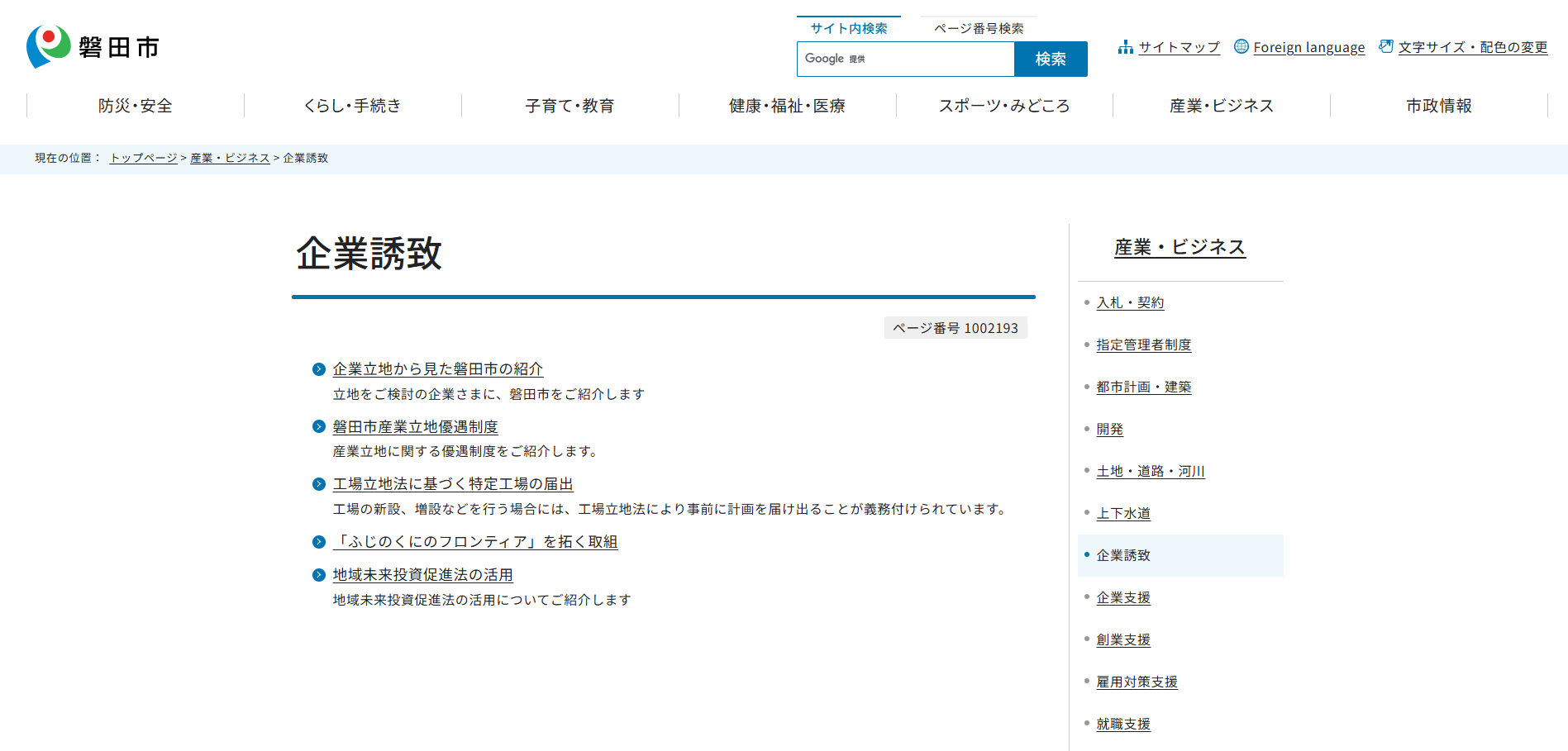Click the 企業誘致 page heading

369,254
